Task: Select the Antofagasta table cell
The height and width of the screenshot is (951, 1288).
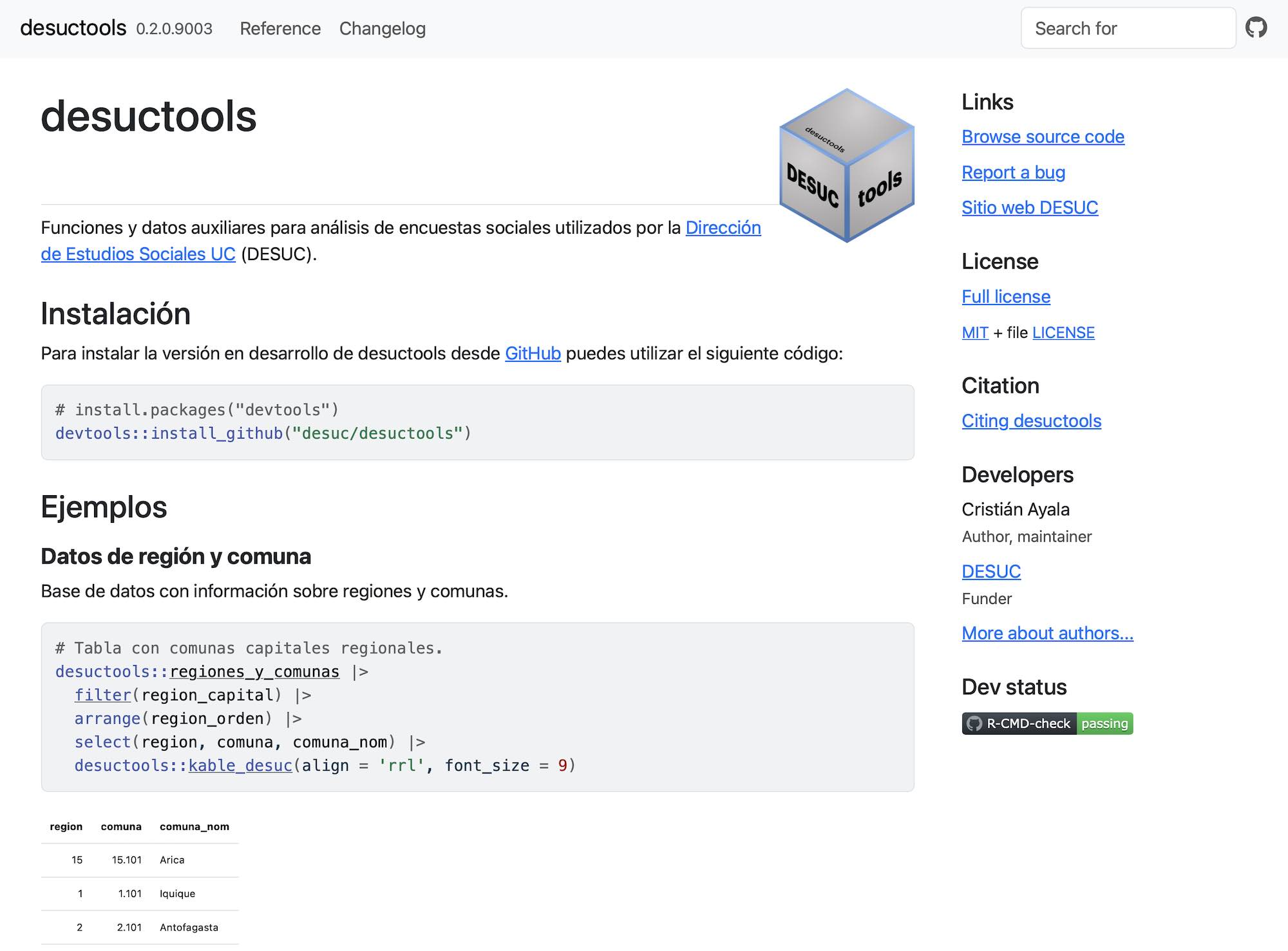Action: click(x=189, y=927)
